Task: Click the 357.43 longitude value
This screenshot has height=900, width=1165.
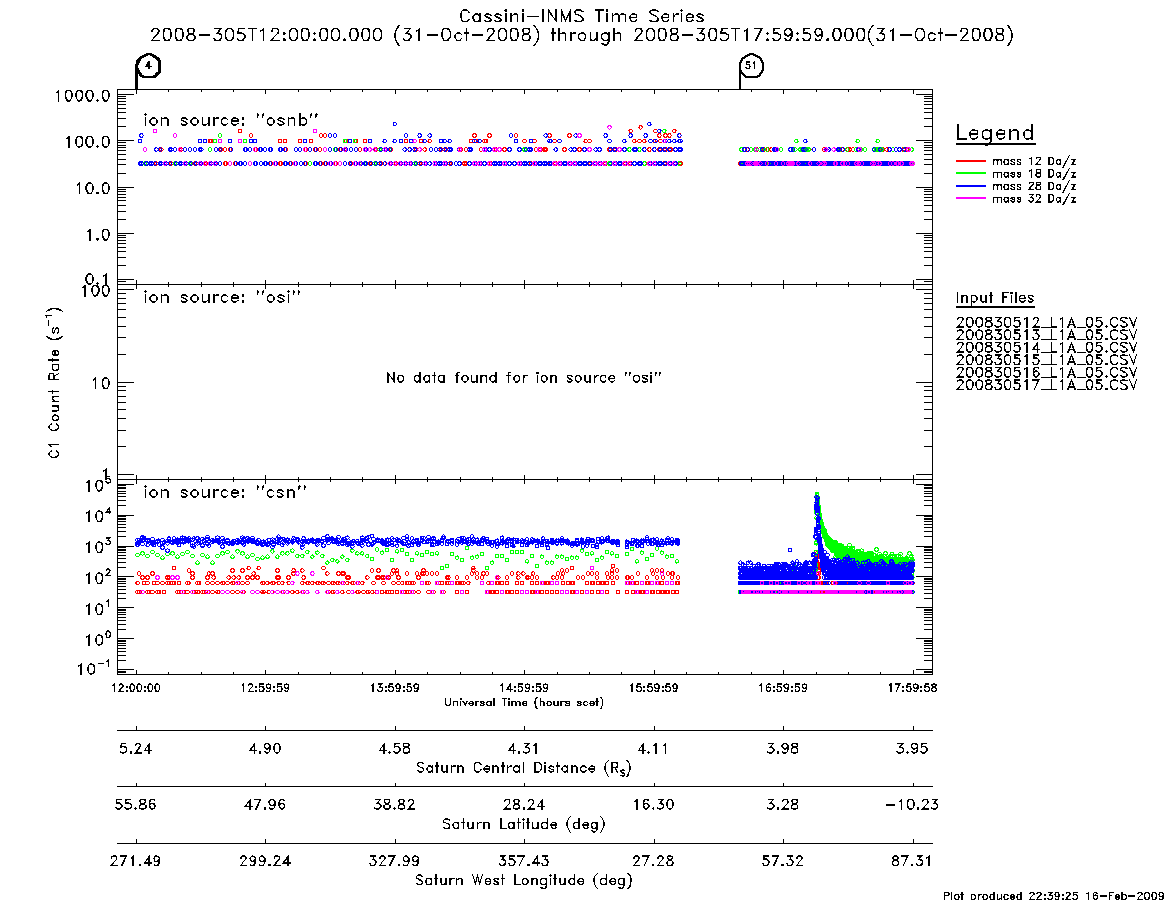Action: click(524, 861)
